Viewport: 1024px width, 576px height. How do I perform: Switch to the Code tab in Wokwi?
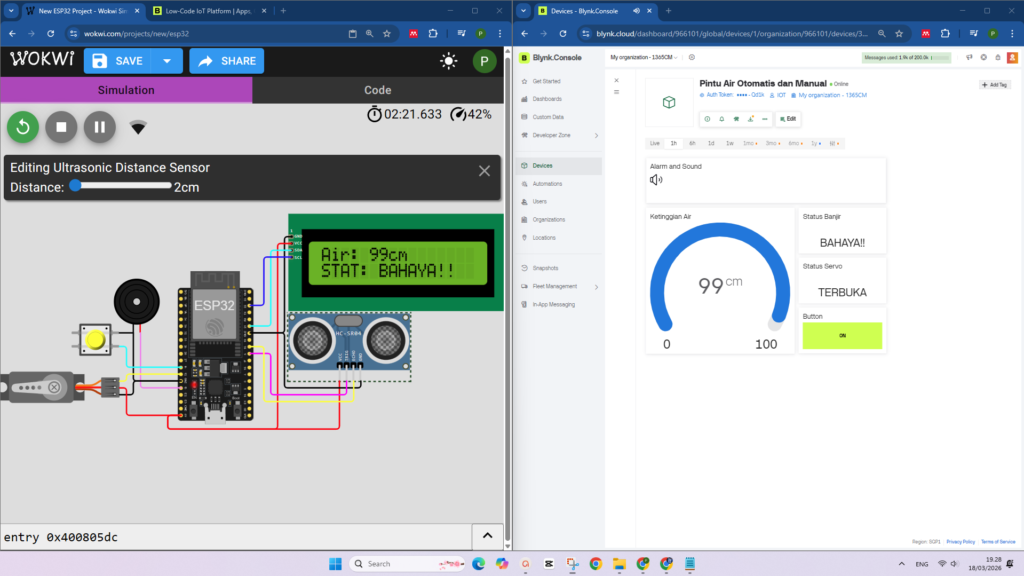[377, 90]
